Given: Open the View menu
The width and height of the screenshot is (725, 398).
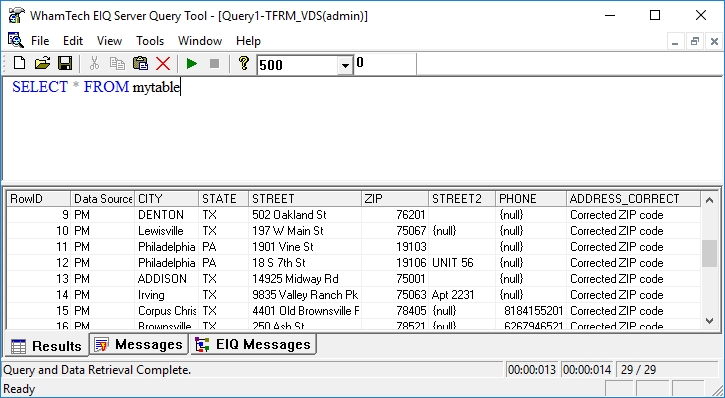Looking at the screenshot, I should [x=110, y=41].
